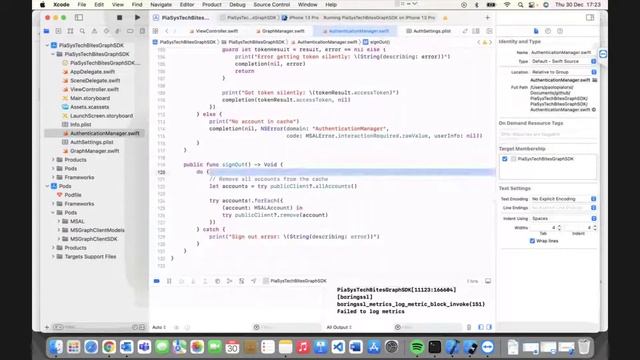This screenshot has height=360, width=640.
Task: Increase Tab width stepper
Action: 559,226
